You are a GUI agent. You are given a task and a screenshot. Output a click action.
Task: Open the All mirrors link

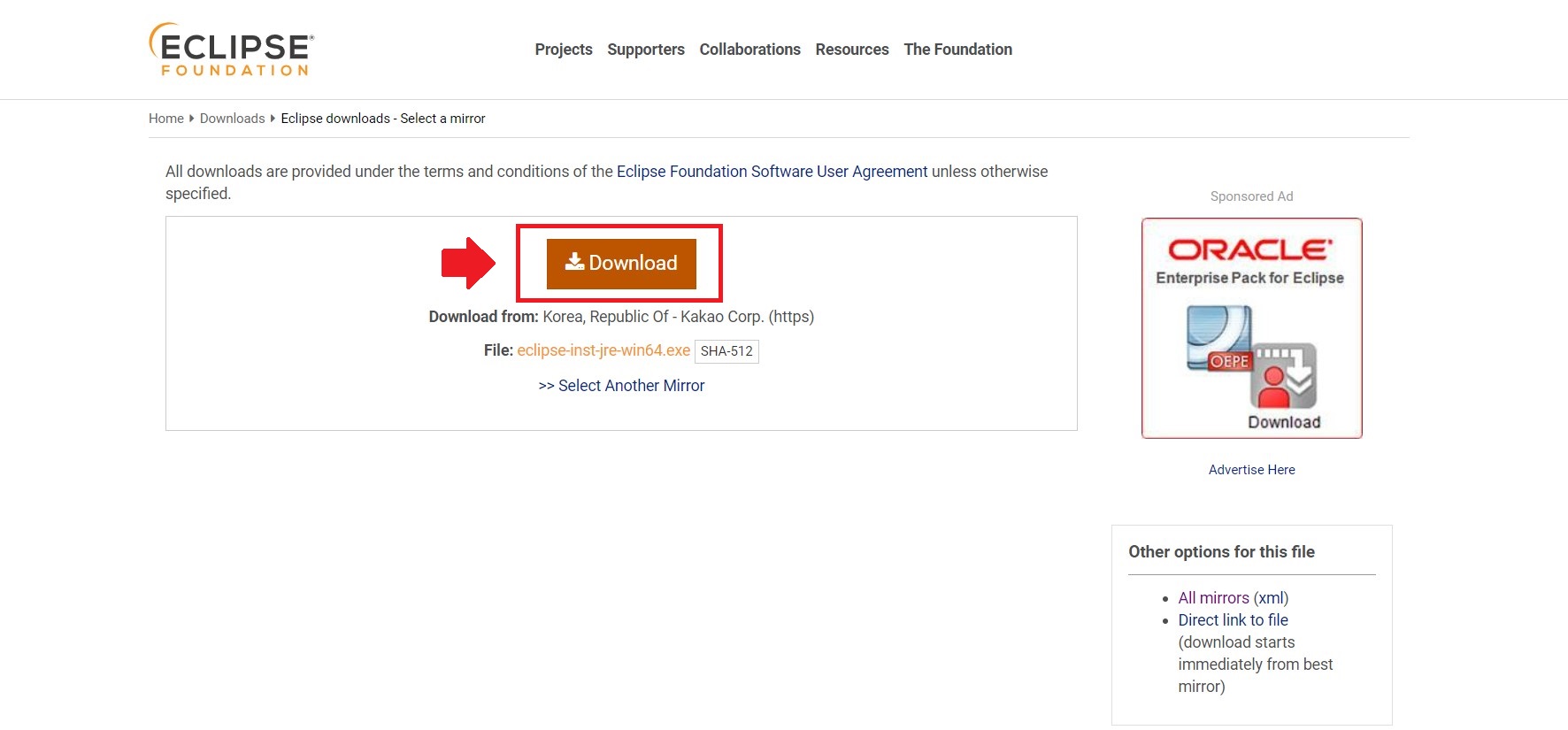[x=1213, y=598]
